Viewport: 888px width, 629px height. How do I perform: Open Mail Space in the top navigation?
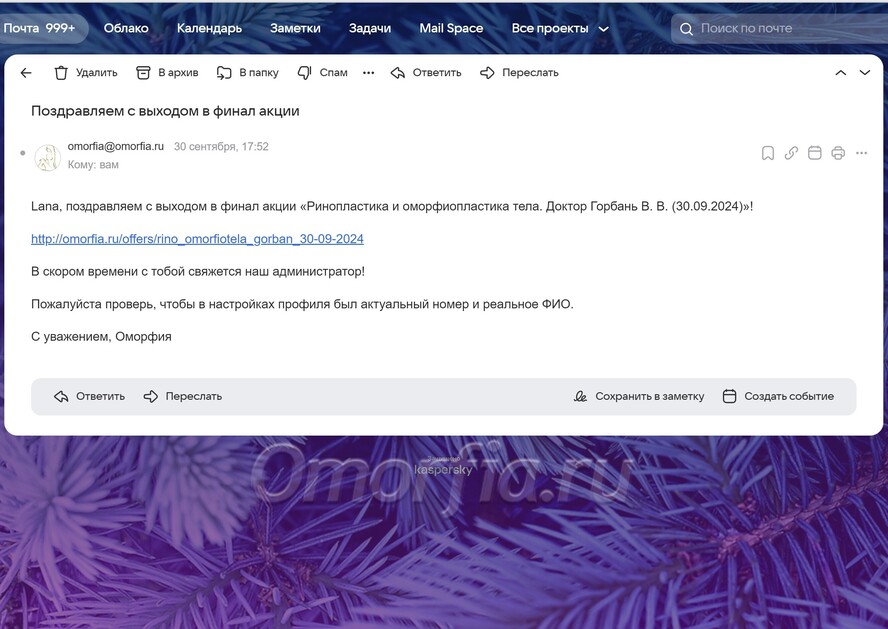pos(451,28)
